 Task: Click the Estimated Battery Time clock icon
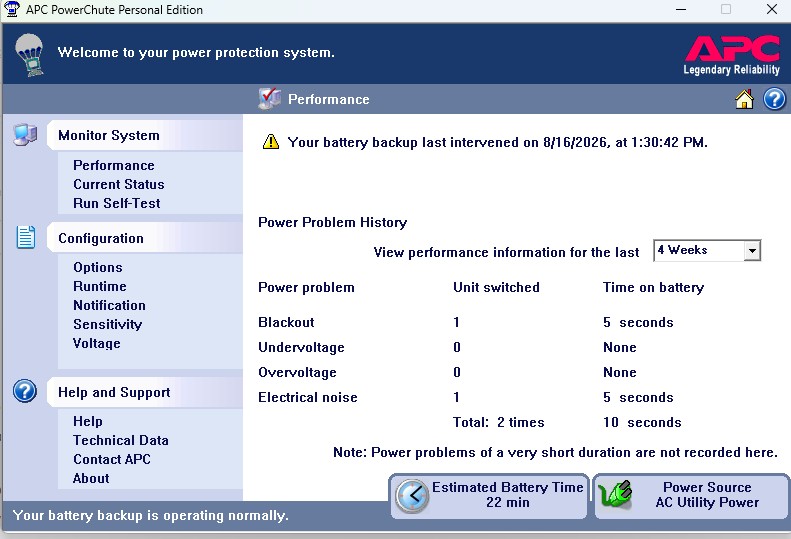coord(413,496)
